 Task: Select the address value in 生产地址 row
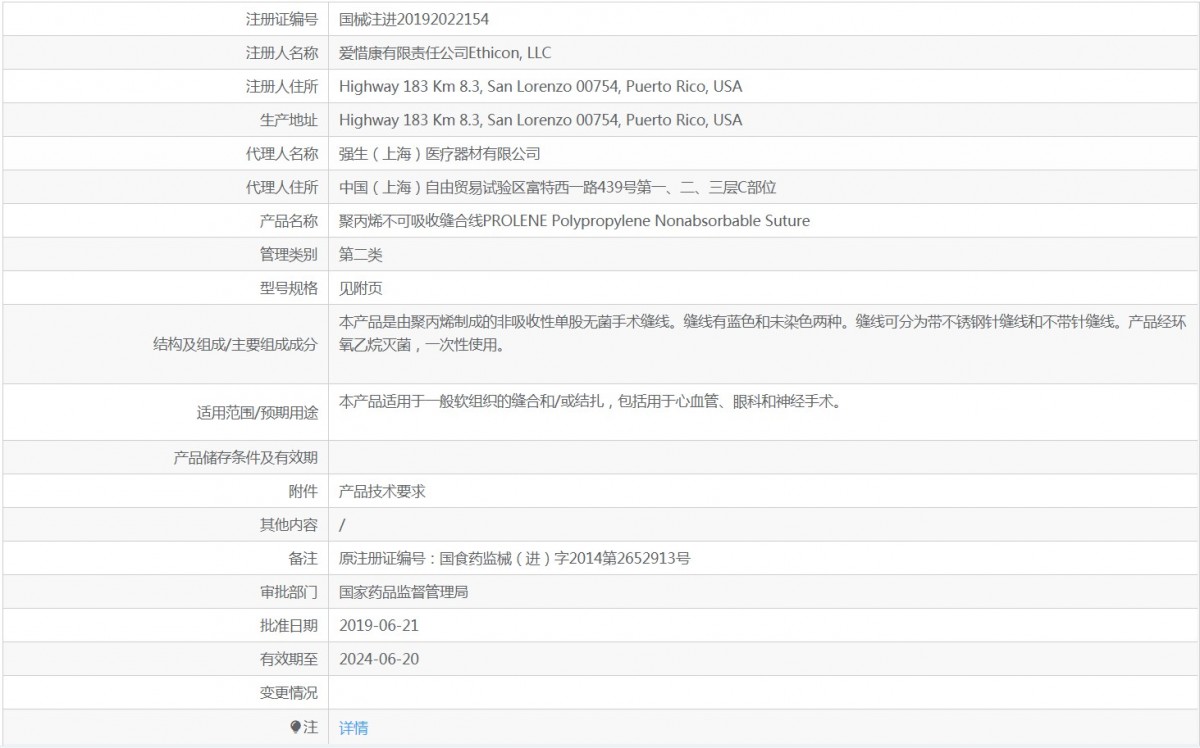tap(541, 120)
